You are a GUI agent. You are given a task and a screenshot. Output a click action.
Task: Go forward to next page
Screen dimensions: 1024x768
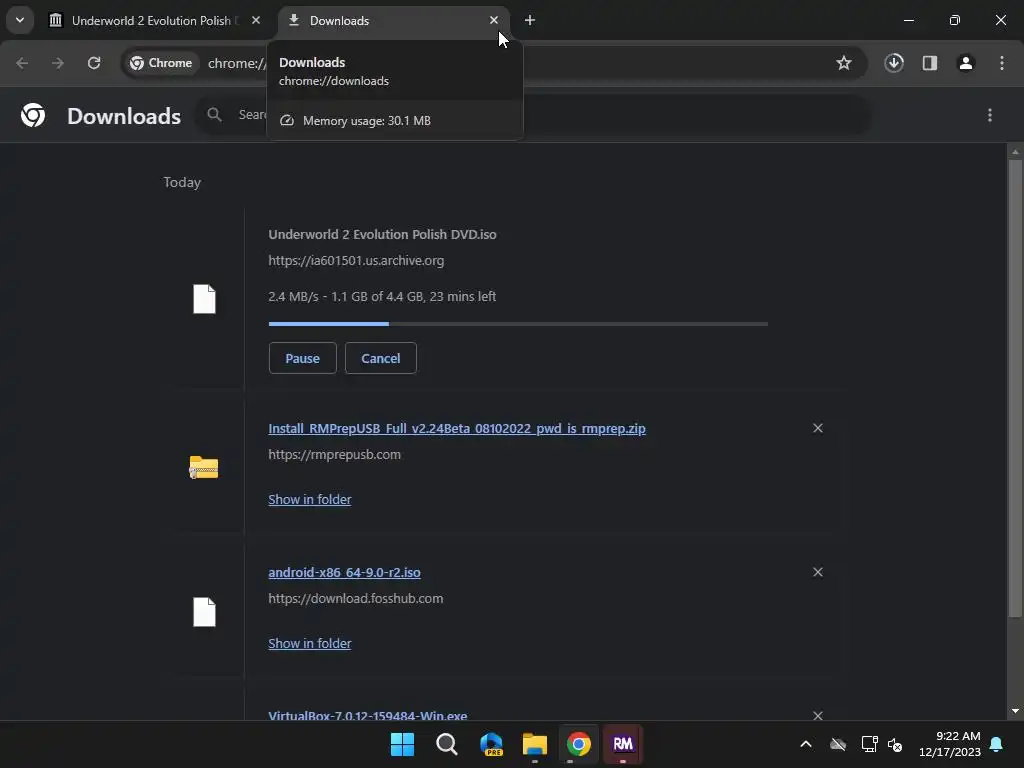58,63
